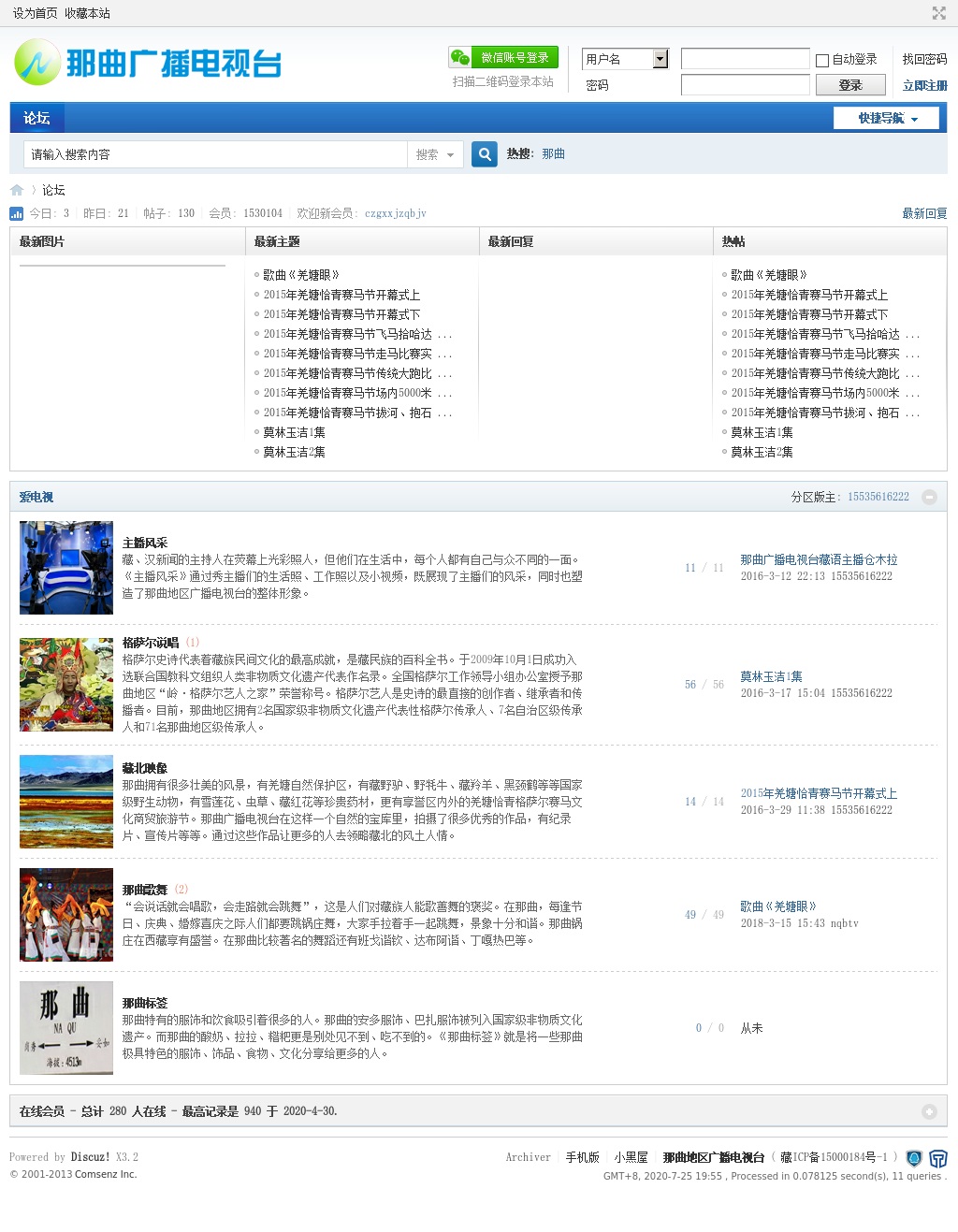
Task: Open the Archiver footer link
Action: pyautogui.click(x=529, y=1157)
